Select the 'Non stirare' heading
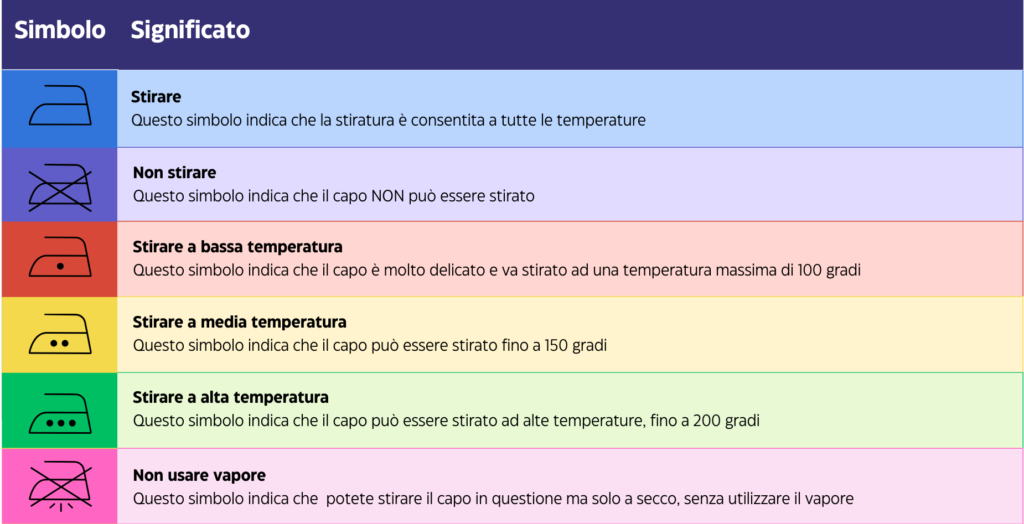Image resolution: width=1024 pixels, height=524 pixels. [x=174, y=173]
